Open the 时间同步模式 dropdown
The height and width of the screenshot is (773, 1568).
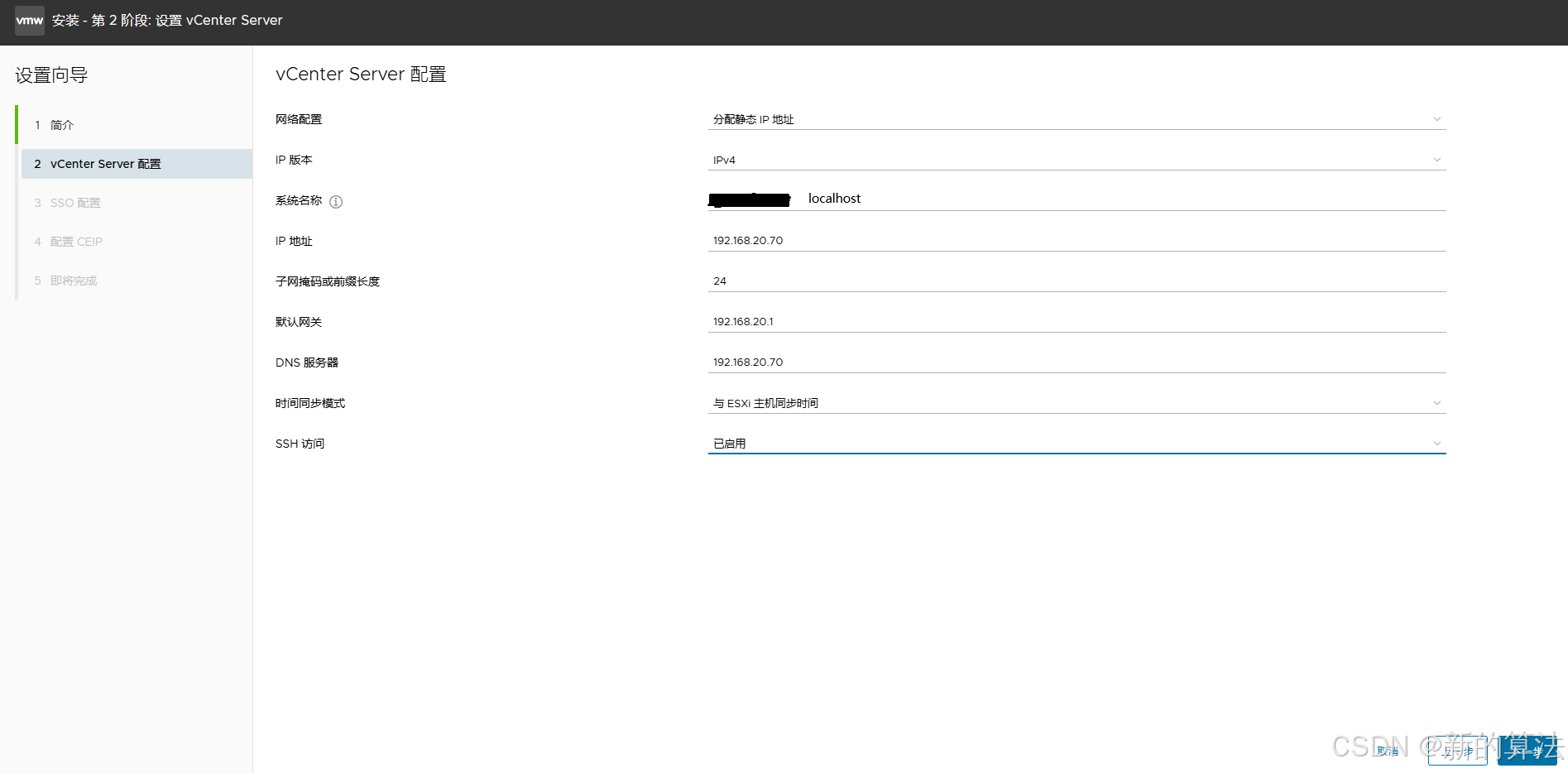pos(1077,403)
